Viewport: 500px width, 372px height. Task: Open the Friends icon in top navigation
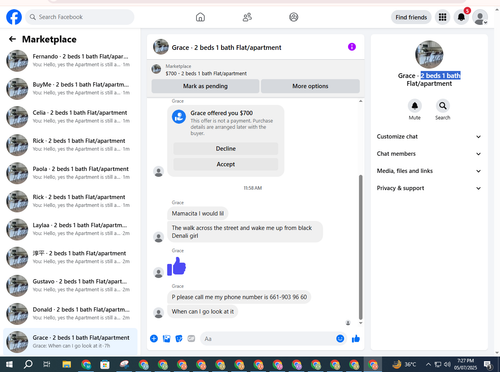[x=247, y=17]
